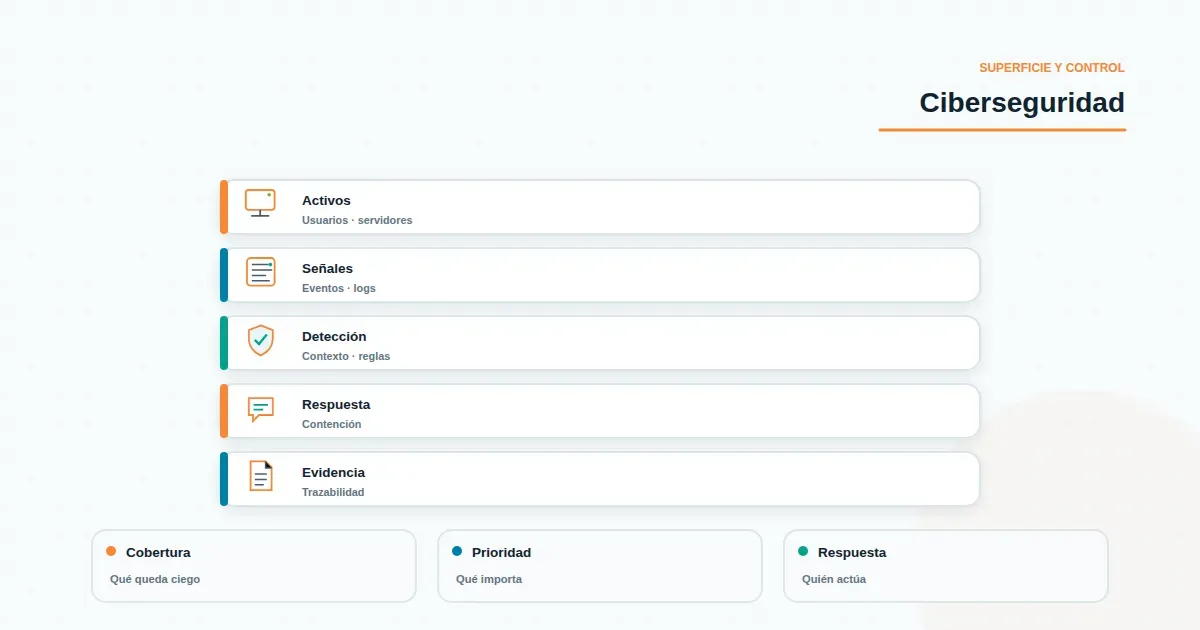
Task: Click the shield checkmark icon in Detección
Action: (260, 340)
